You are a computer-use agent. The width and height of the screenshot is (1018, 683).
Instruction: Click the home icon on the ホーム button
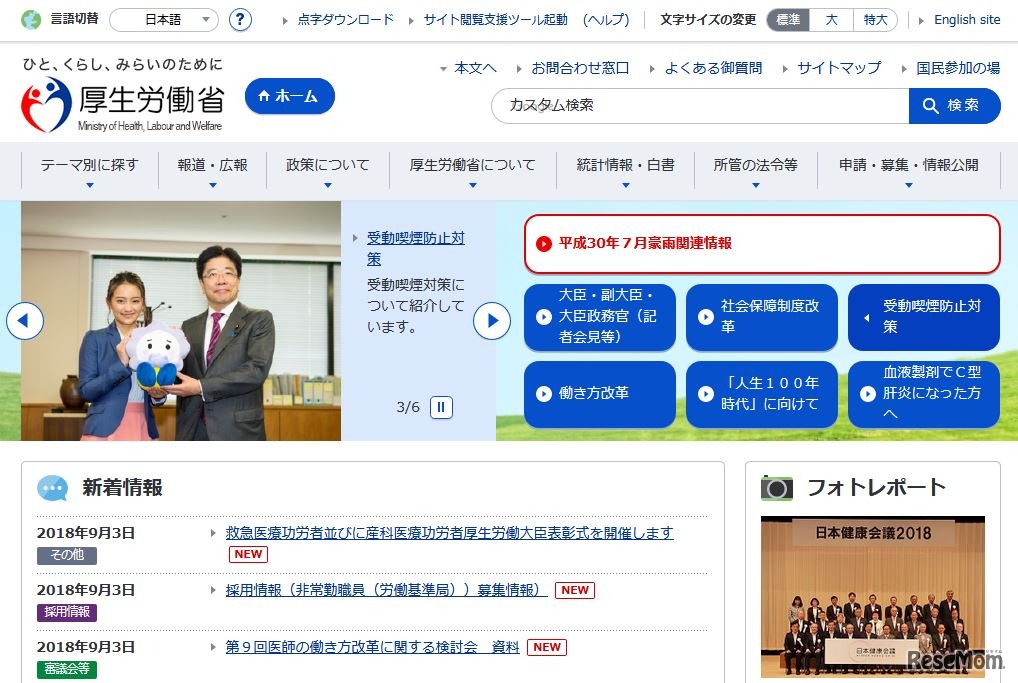(x=262, y=96)
